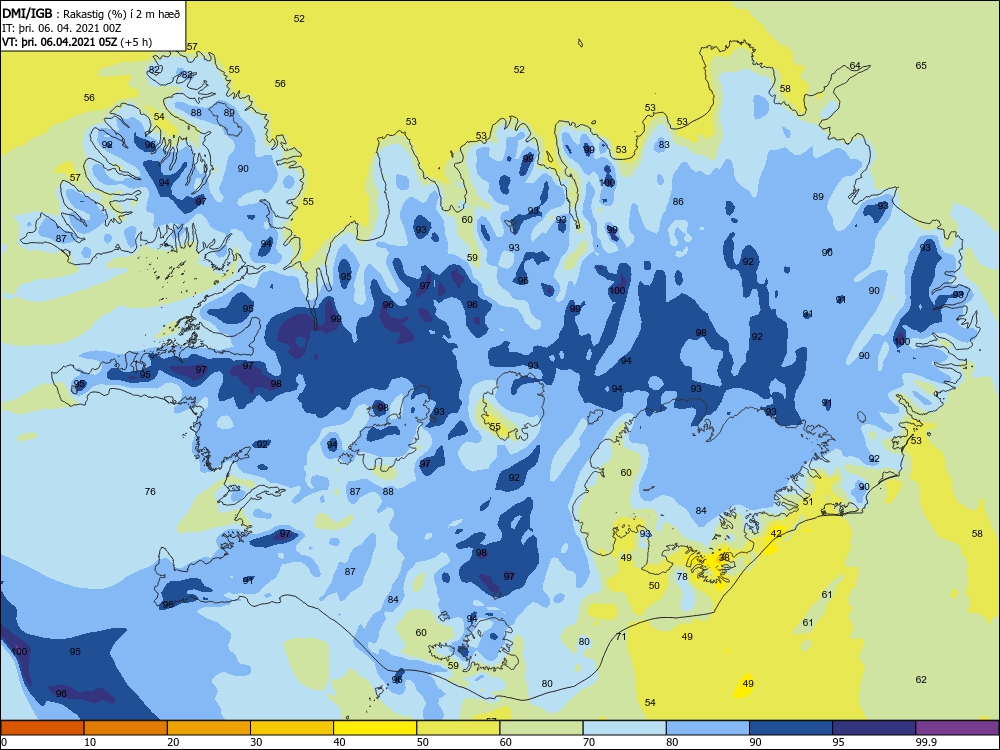Select the humidity value '71' near the south coast
Image resolution: width=1000 pixels, height=750 pixels.
point(621,636)
